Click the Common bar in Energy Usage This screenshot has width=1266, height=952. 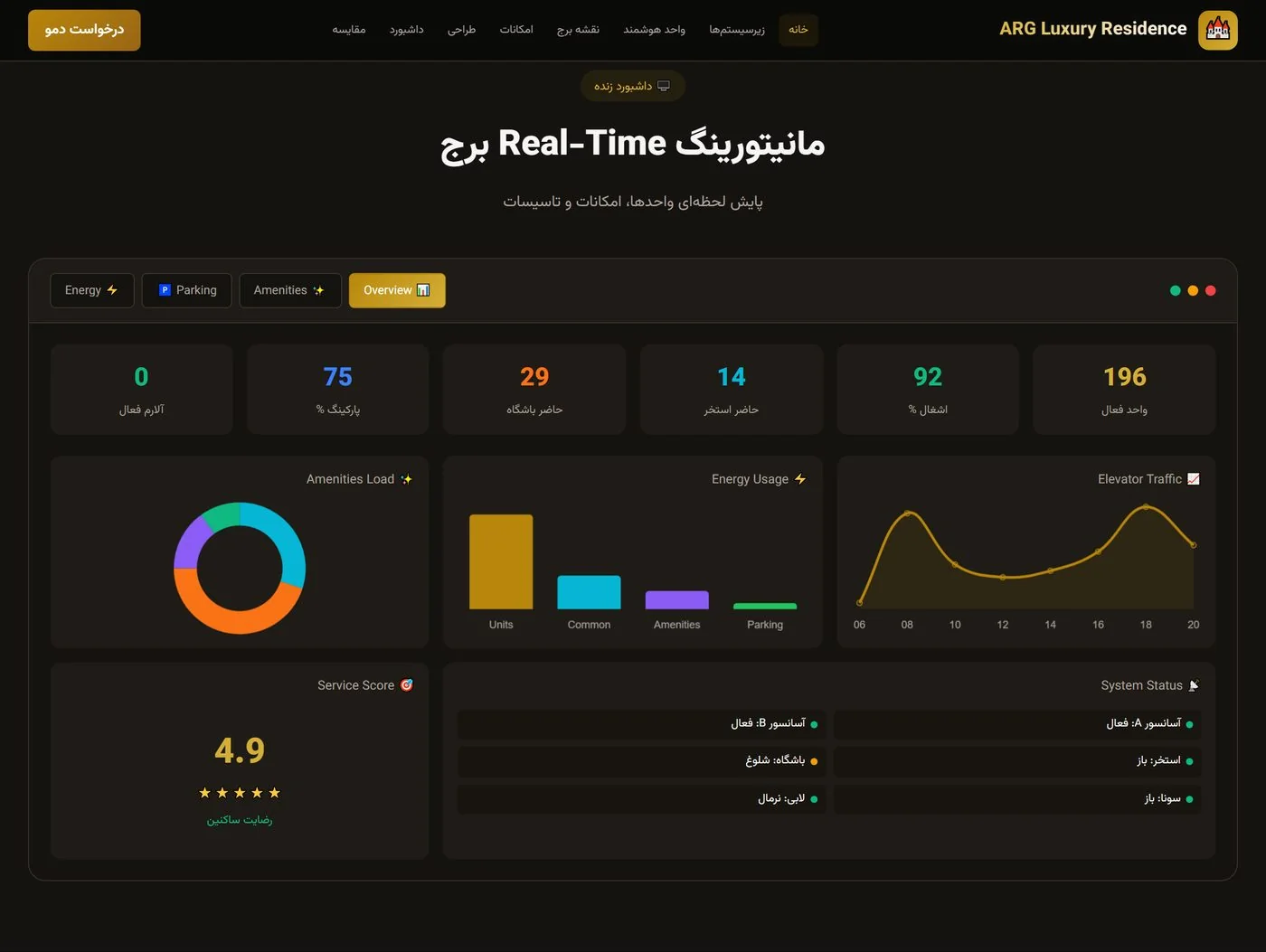(x=589, y=592)
